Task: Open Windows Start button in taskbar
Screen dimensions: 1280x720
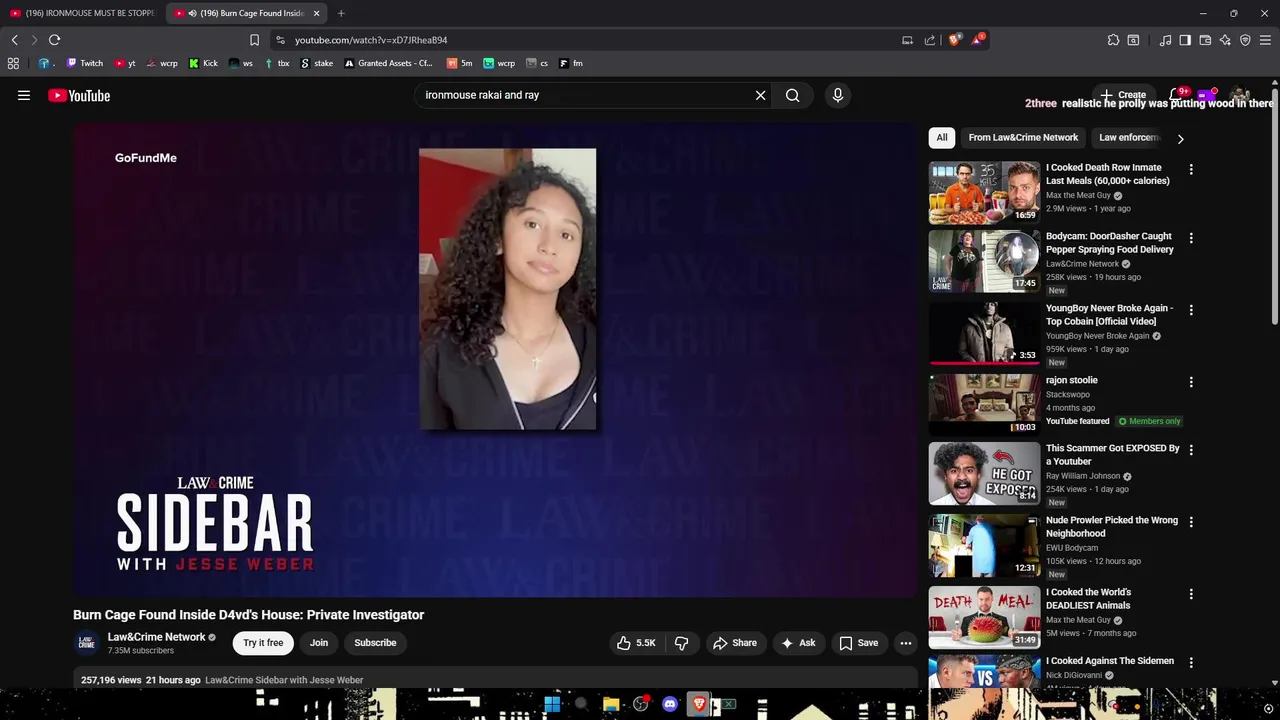Action: point(552,704)
